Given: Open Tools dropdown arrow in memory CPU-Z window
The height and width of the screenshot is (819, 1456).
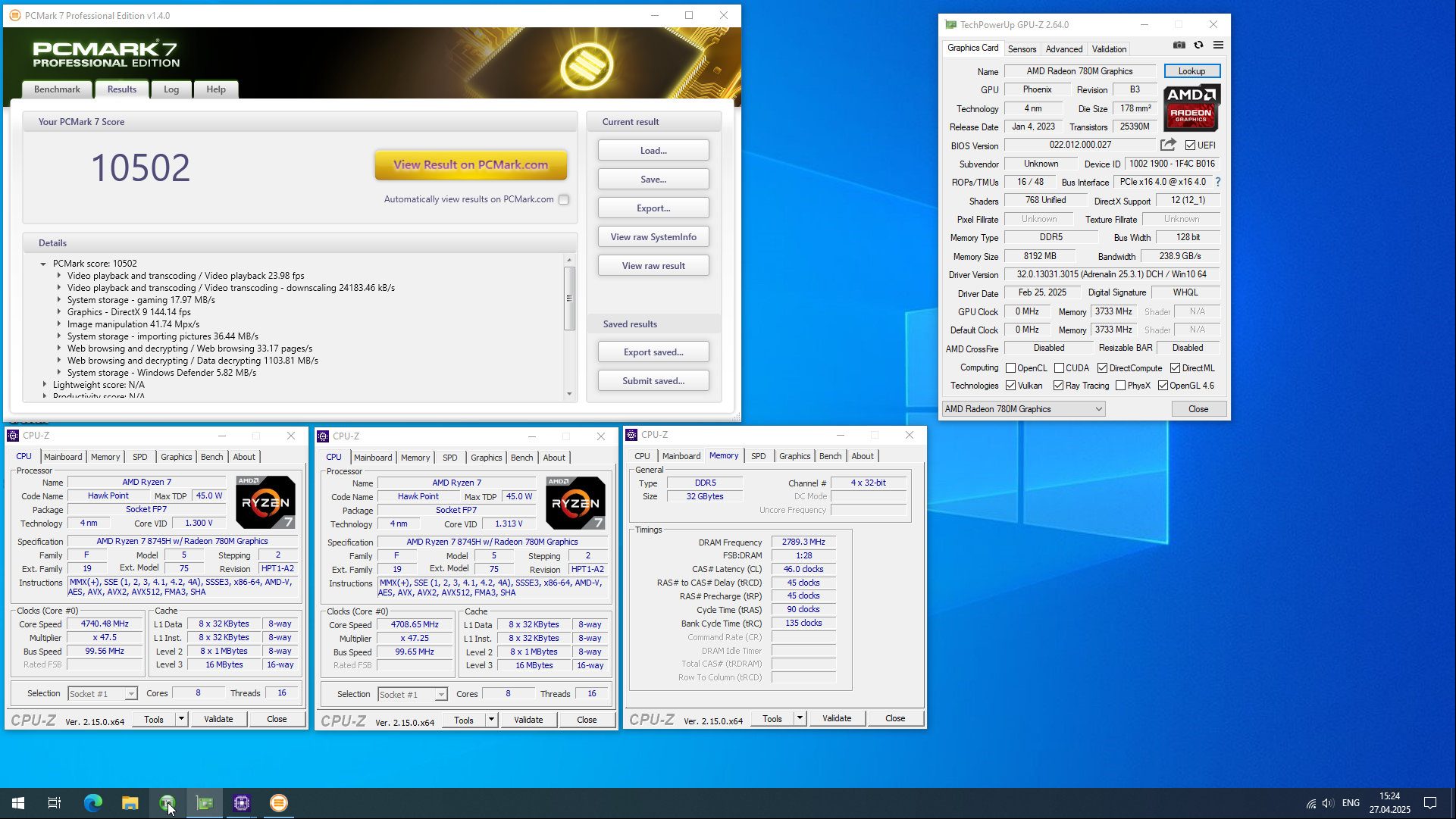Looking at the screenshot, I should (x=800, y=718).
